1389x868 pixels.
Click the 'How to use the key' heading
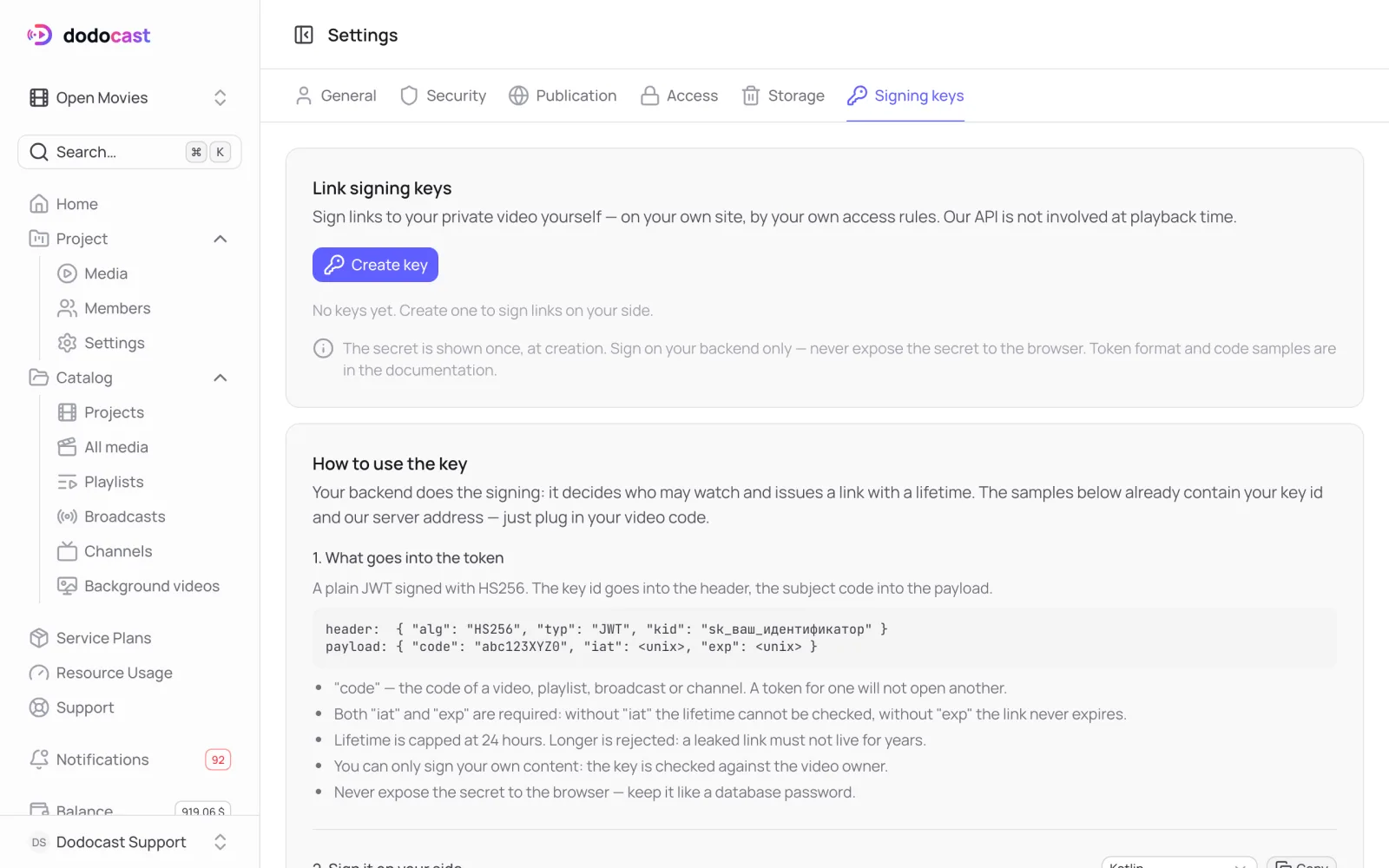390,464
